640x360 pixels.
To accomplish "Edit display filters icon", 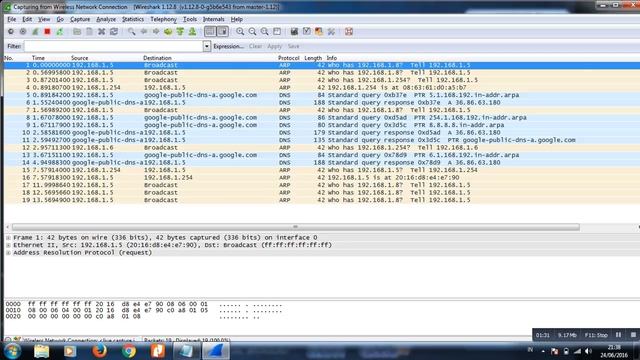I will (307, 31).
